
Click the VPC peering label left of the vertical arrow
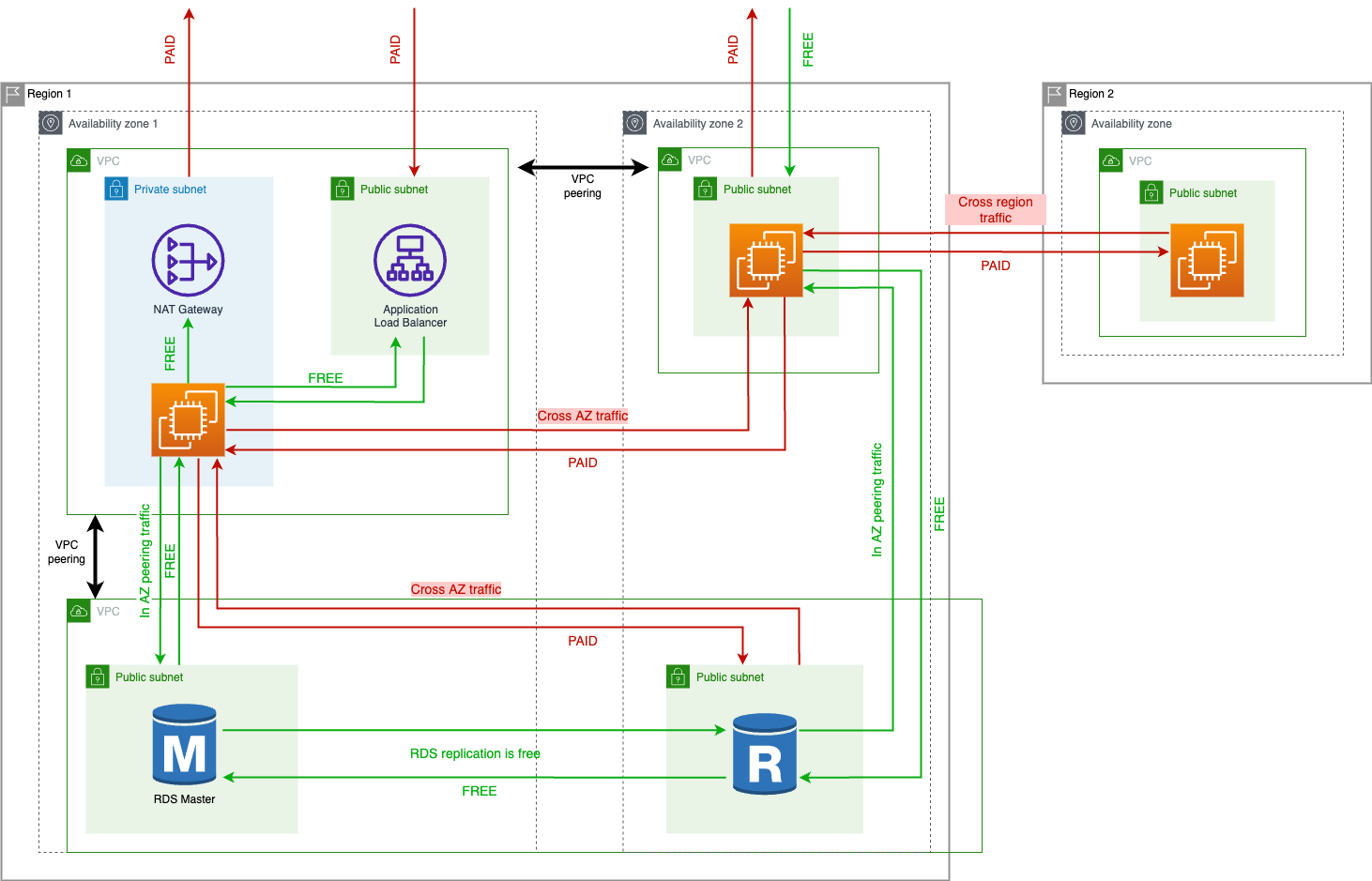click(x=67, y=552)
